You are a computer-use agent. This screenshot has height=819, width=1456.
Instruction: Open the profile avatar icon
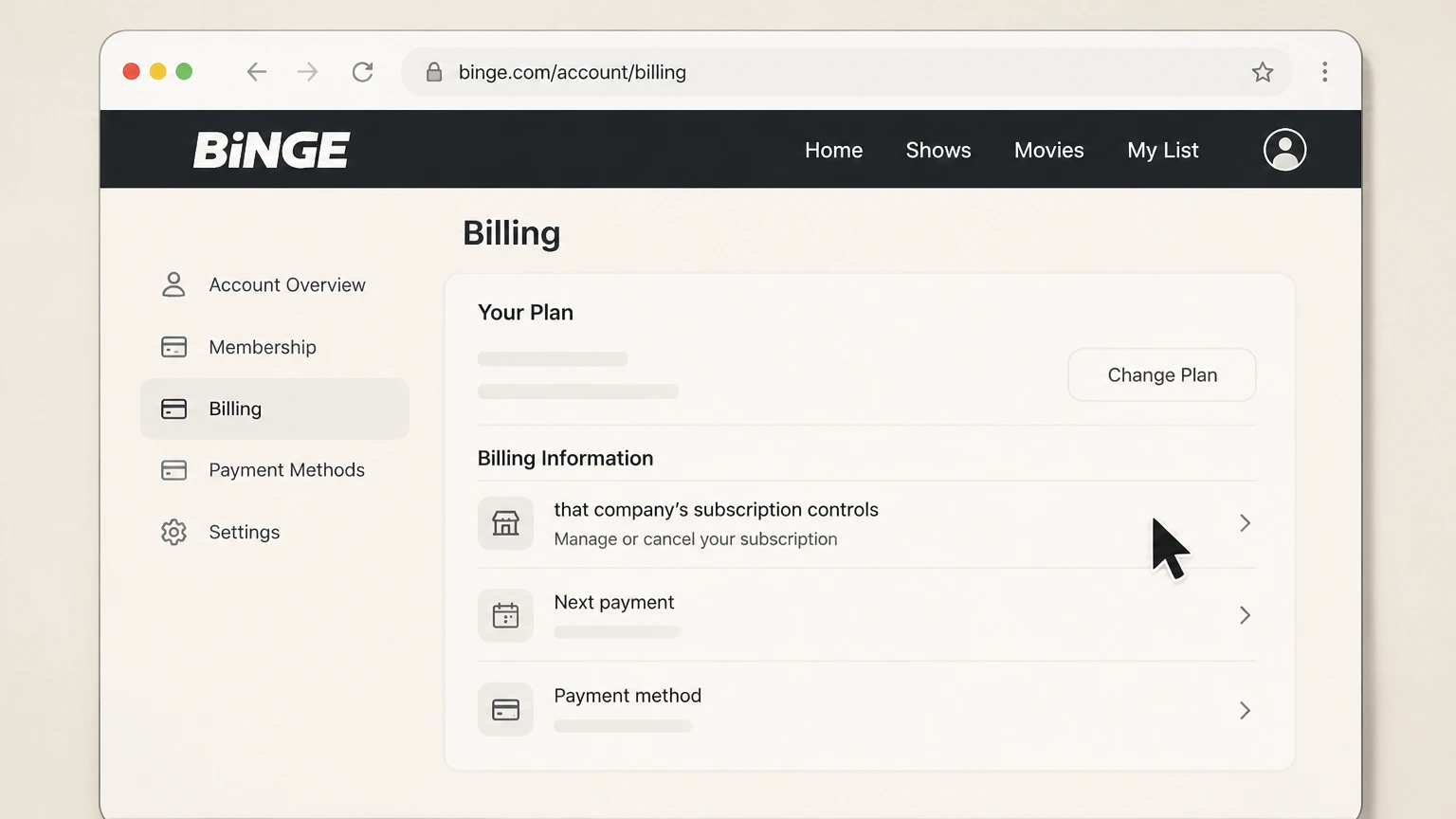(x=1284, y=150)
